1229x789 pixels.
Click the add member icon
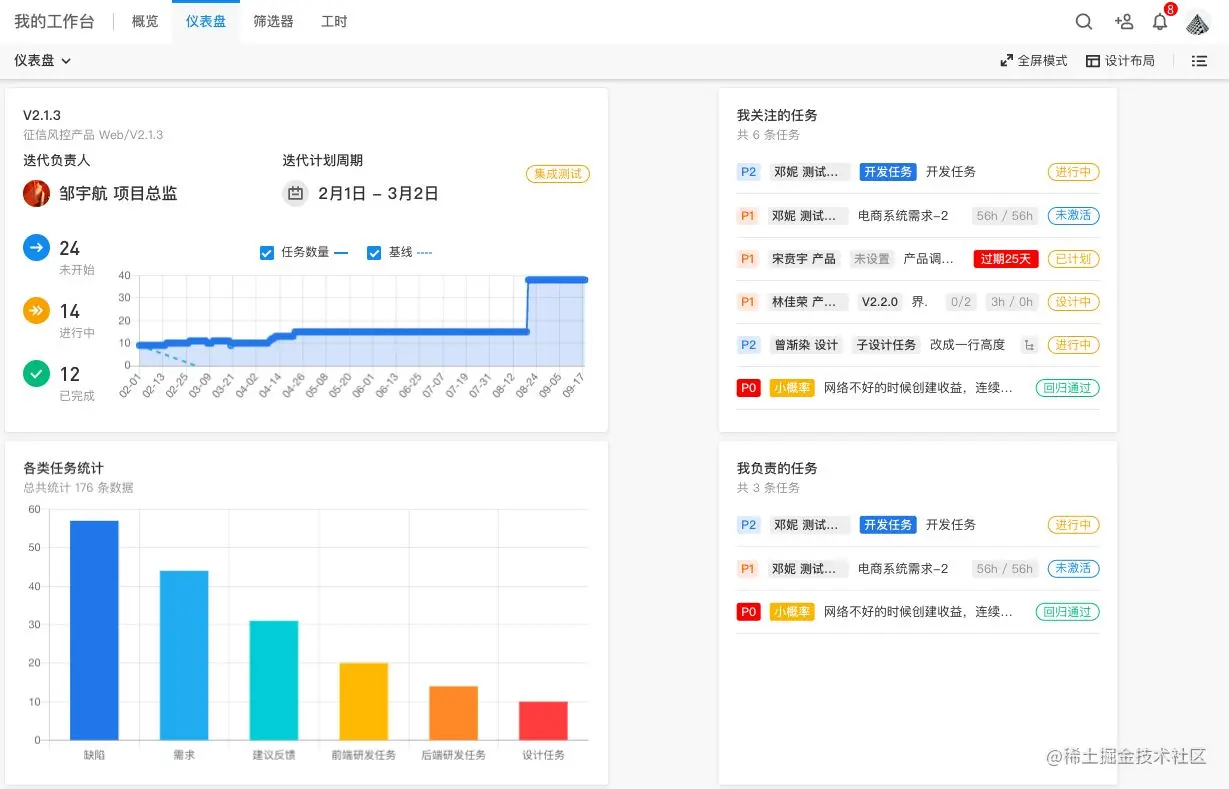[1123, 22]
